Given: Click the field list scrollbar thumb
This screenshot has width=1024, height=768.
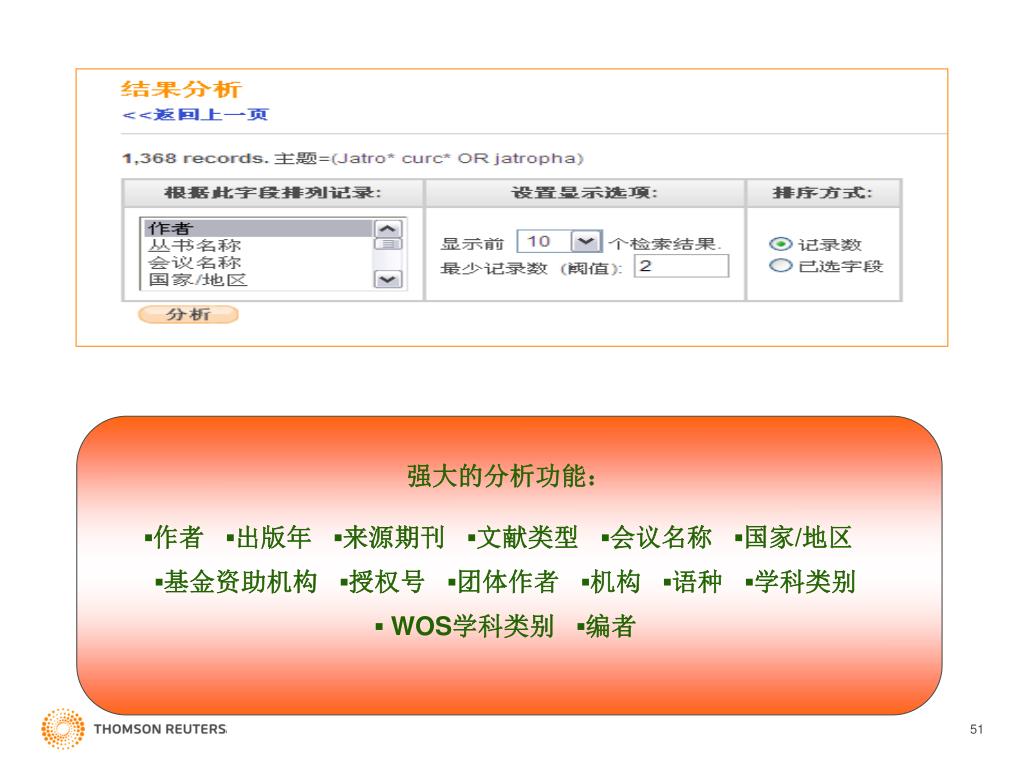Looking at the screenshot, I should (x=388, y=244).
